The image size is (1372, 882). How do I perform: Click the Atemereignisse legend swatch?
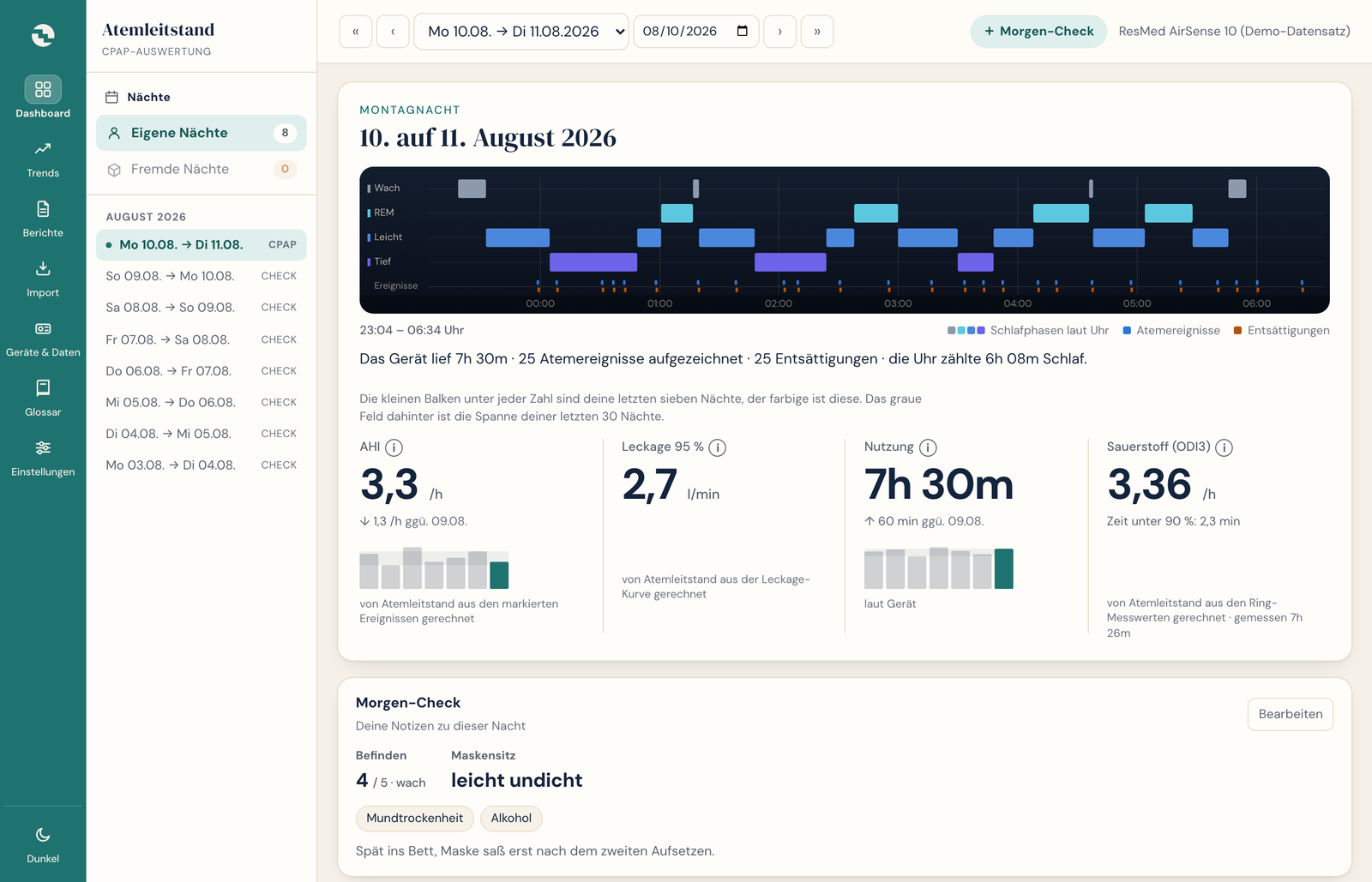click(1128, 330)
